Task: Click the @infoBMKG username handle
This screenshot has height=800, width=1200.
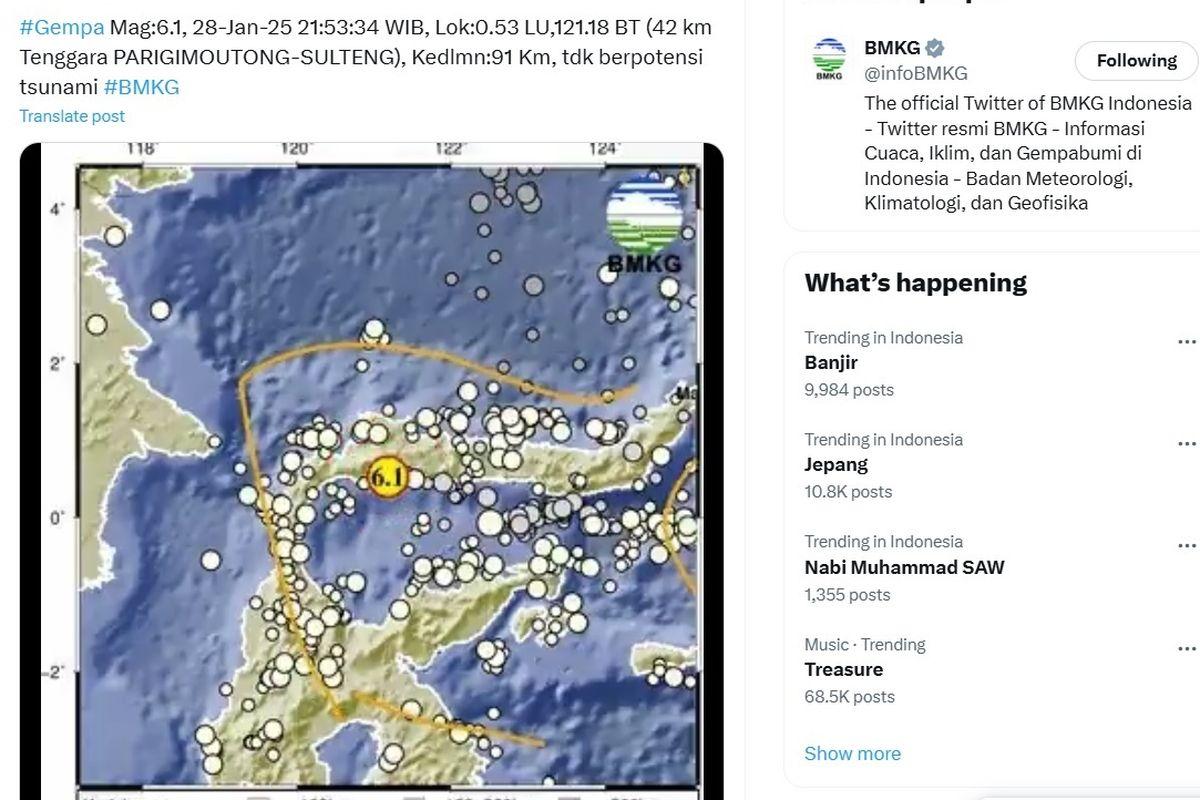Action: (x=912, y=72)
